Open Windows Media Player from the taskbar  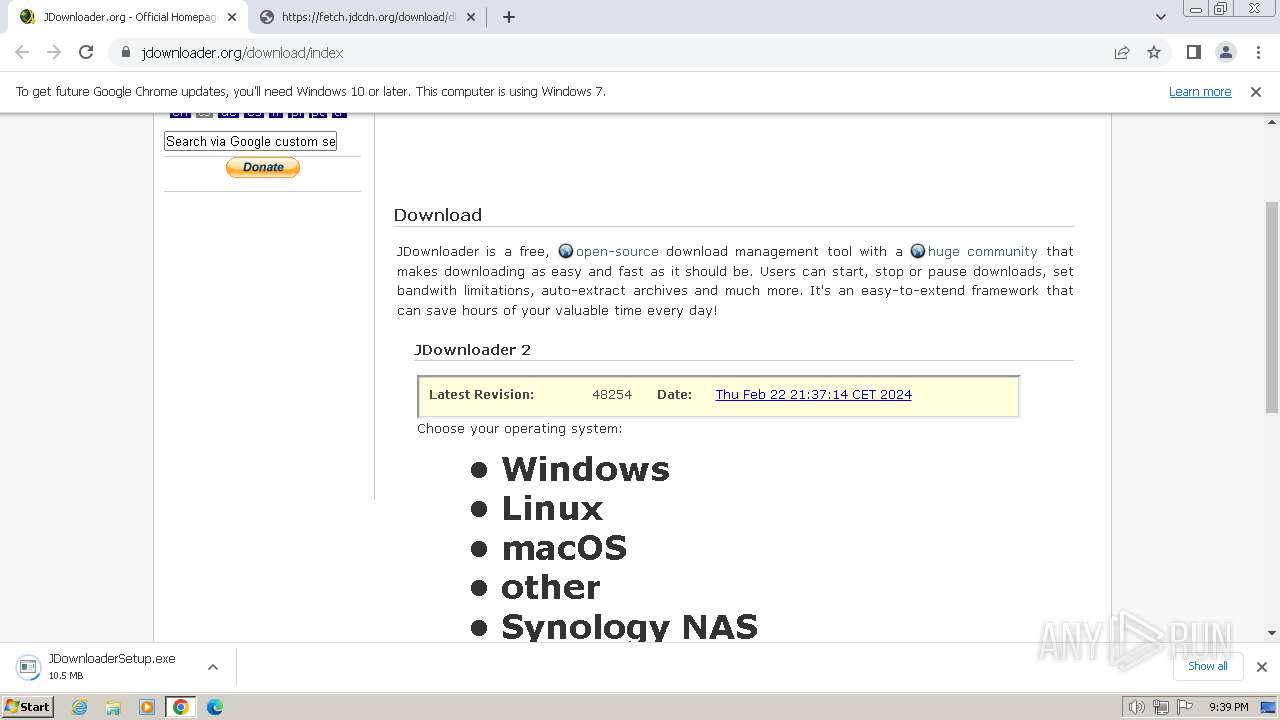coord(147,707)
